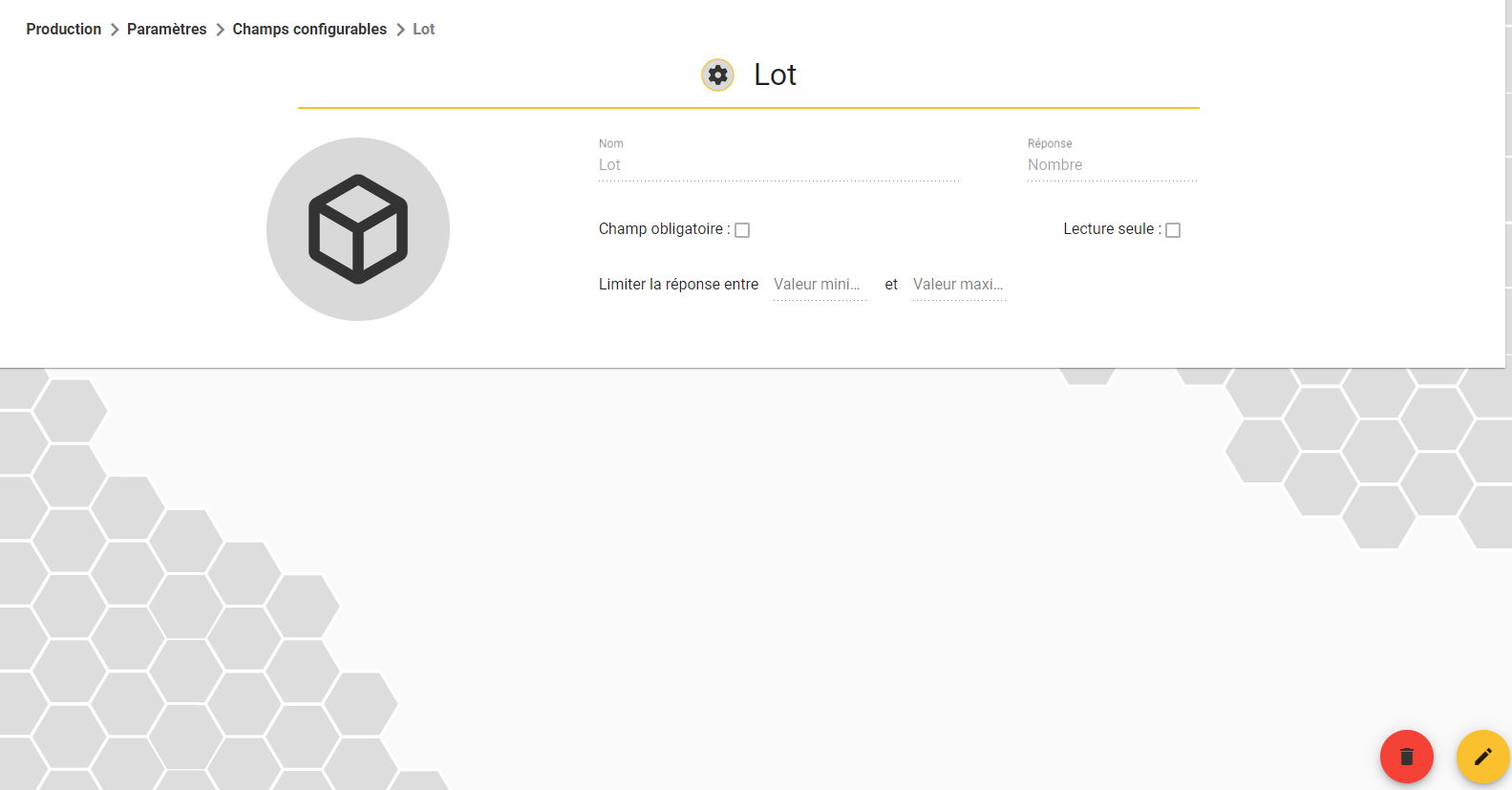Click the cube image placeholder
The image size is (1512, 790).
[x=358, y=229]
